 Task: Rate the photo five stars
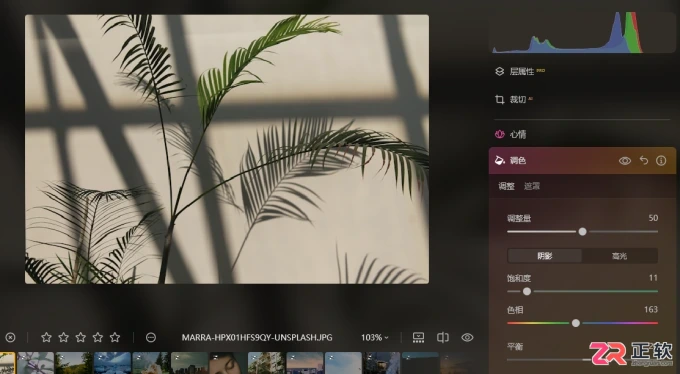click(115, 338)
